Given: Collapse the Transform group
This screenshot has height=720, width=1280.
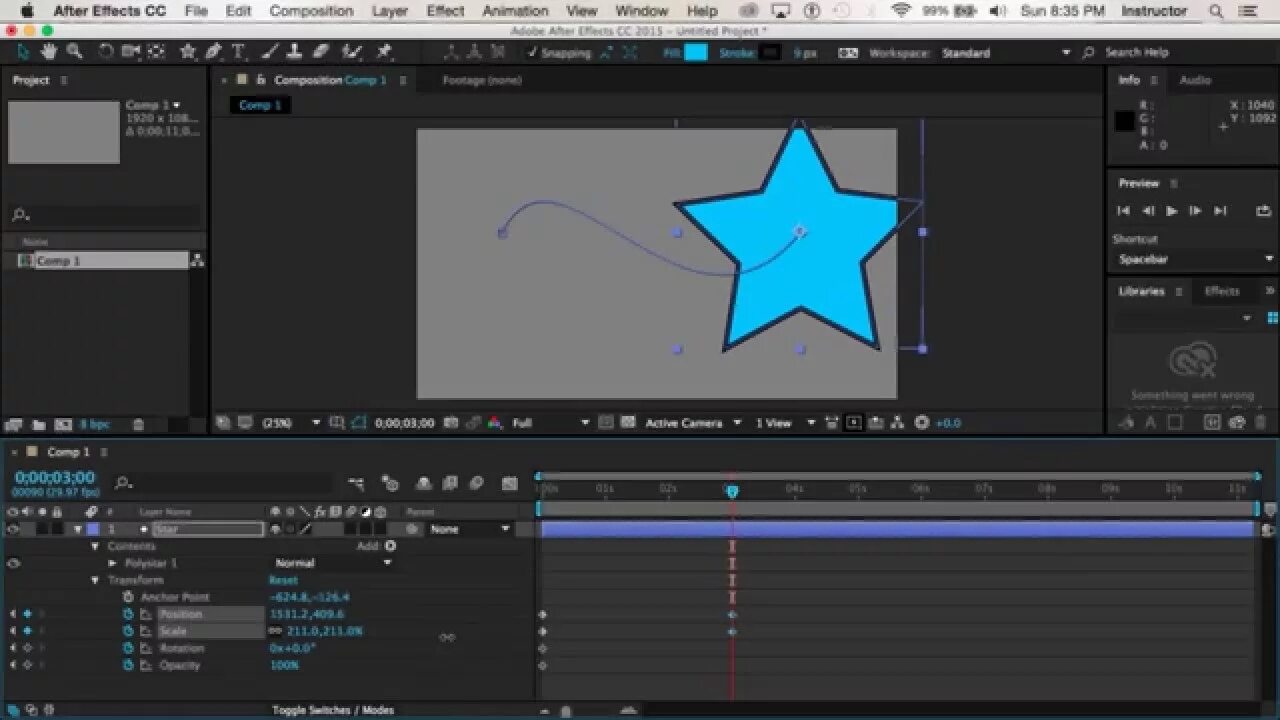Looking at the screenshot, I should (96, 580).
